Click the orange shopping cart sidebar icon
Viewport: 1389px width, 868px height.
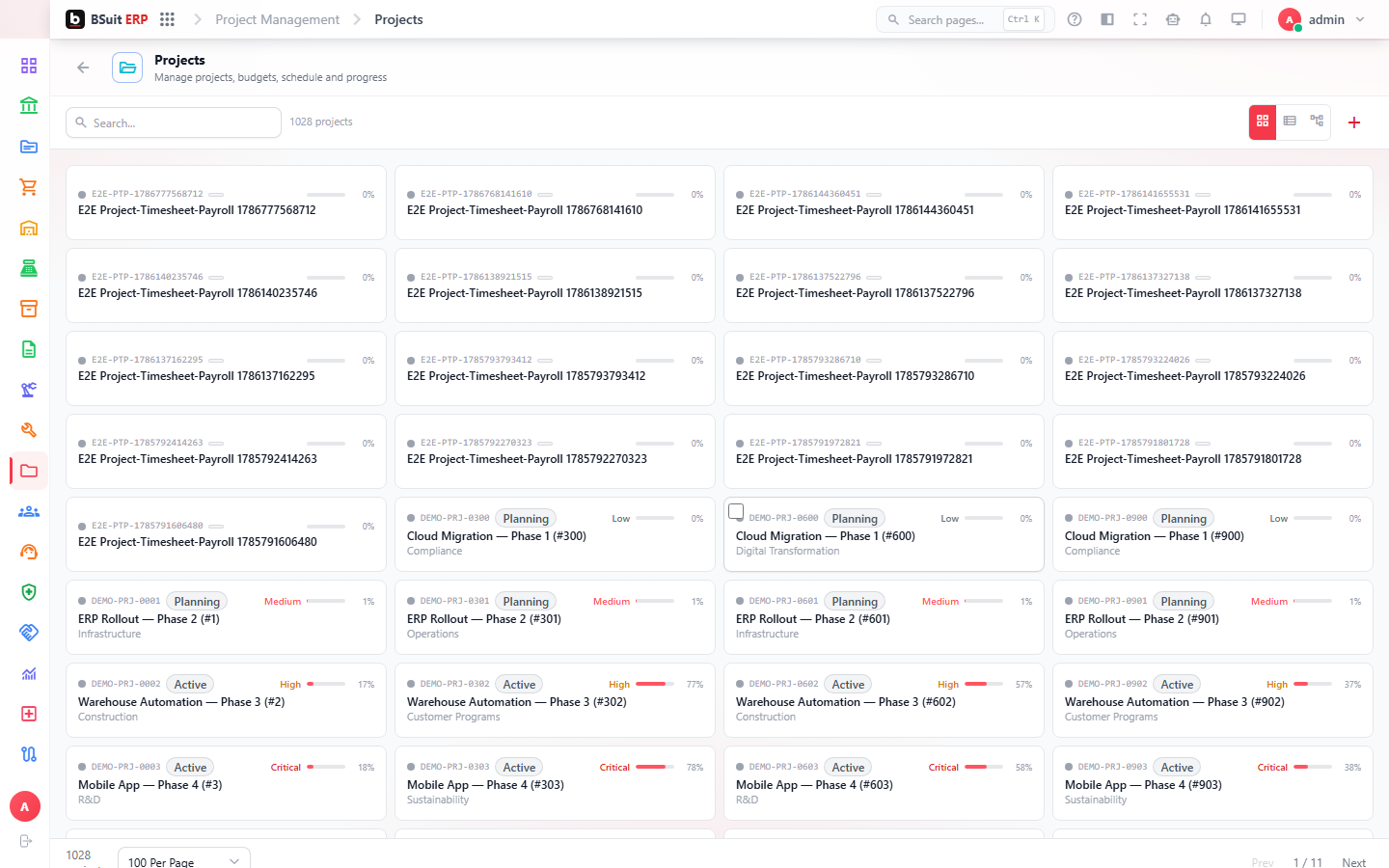point(29,187)
